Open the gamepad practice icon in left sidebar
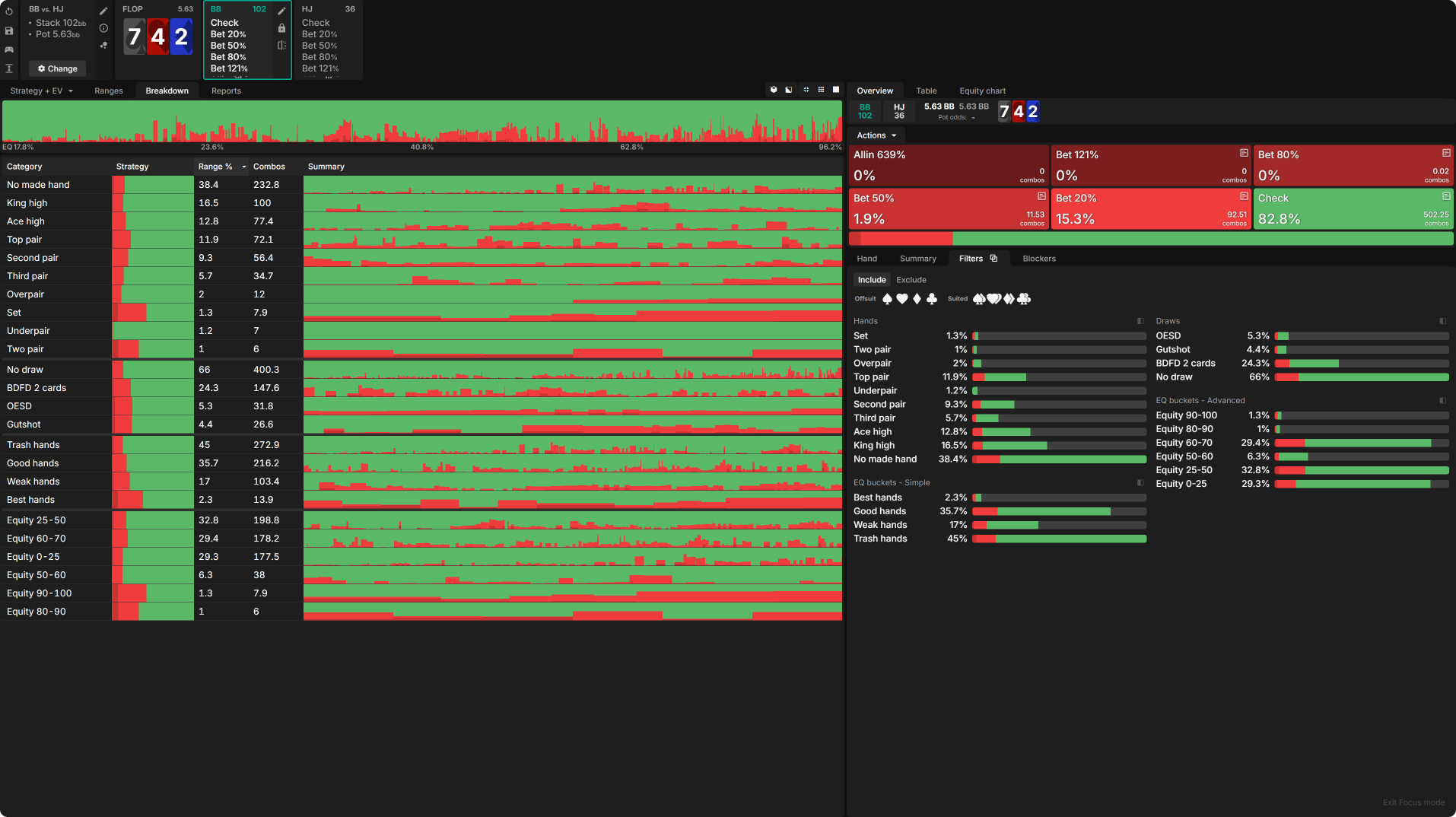1456x817 pixels. pos(9,49)
